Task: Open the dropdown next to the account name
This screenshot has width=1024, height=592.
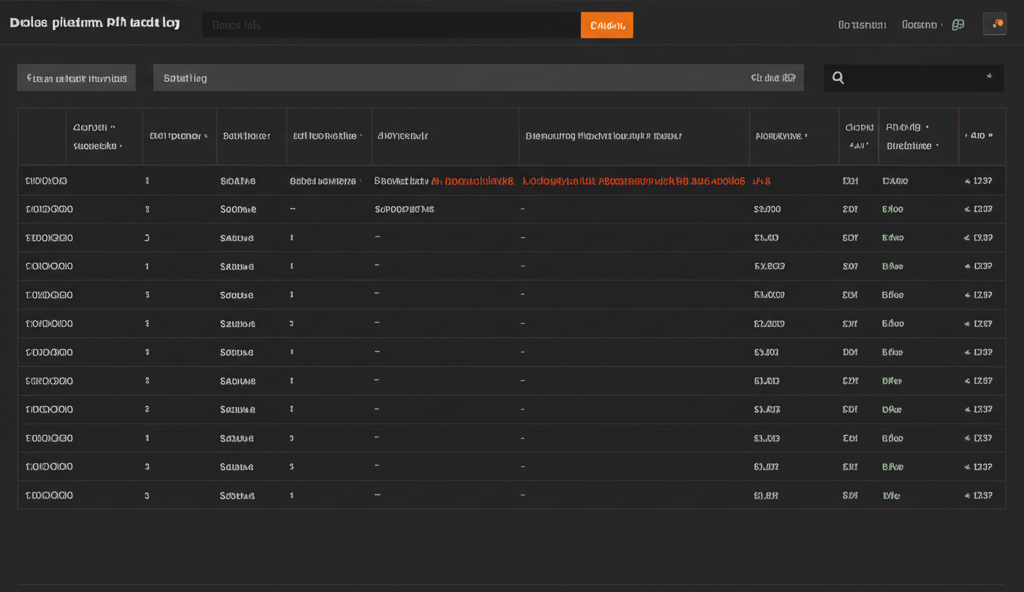Action: [x=942, y=24]
